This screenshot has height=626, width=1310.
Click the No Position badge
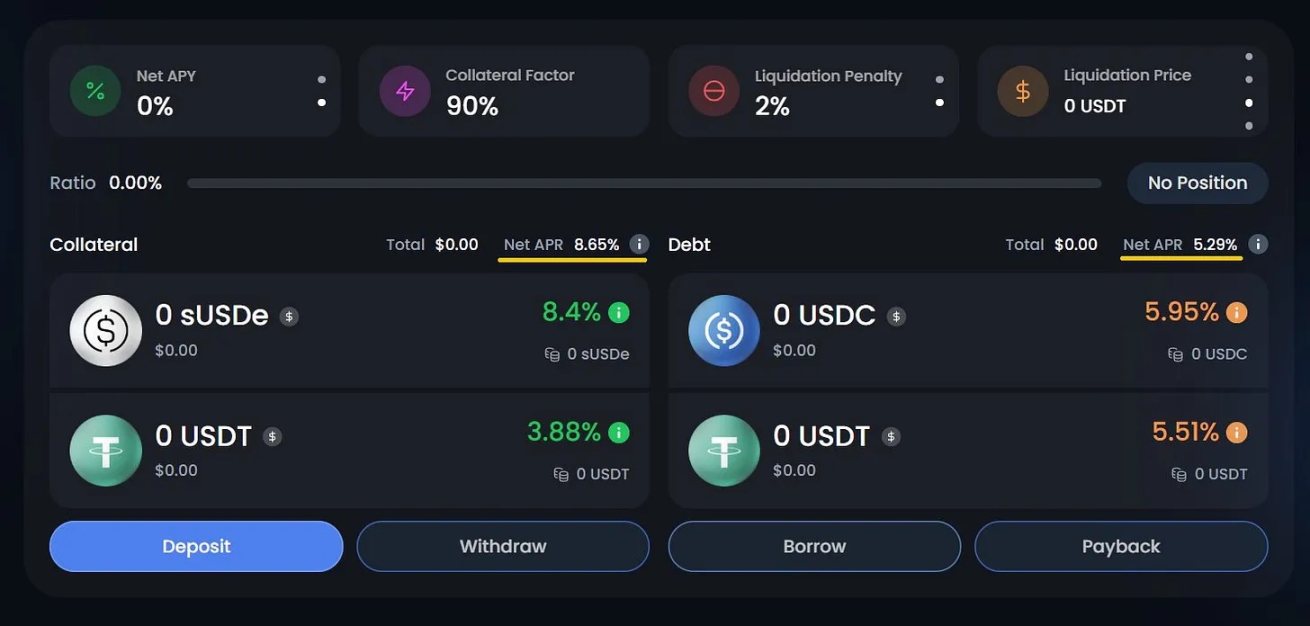pyautogui.click(x=1197, y=182)
